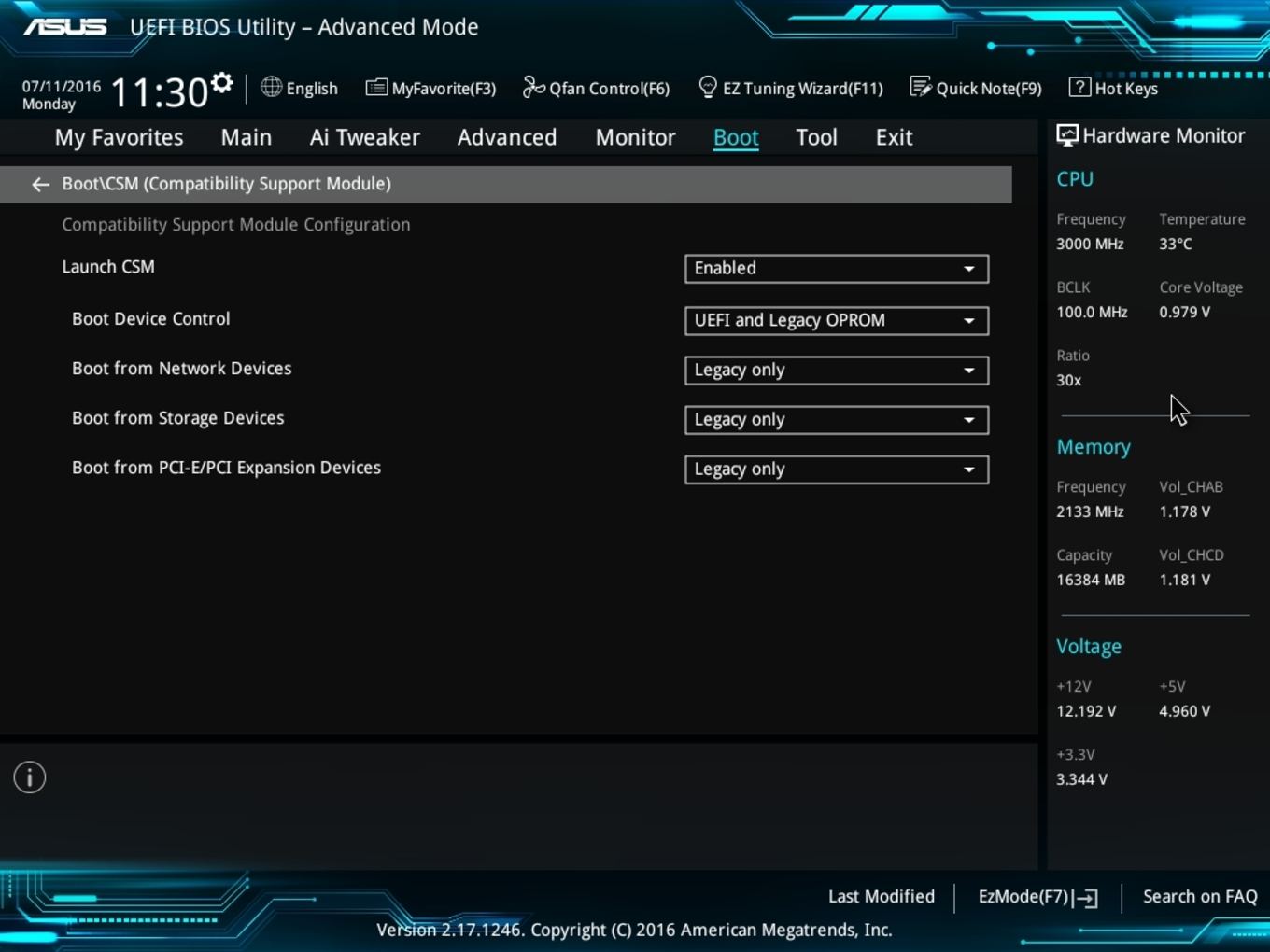Open the Boot Device Control dropdown

[837, 321]
